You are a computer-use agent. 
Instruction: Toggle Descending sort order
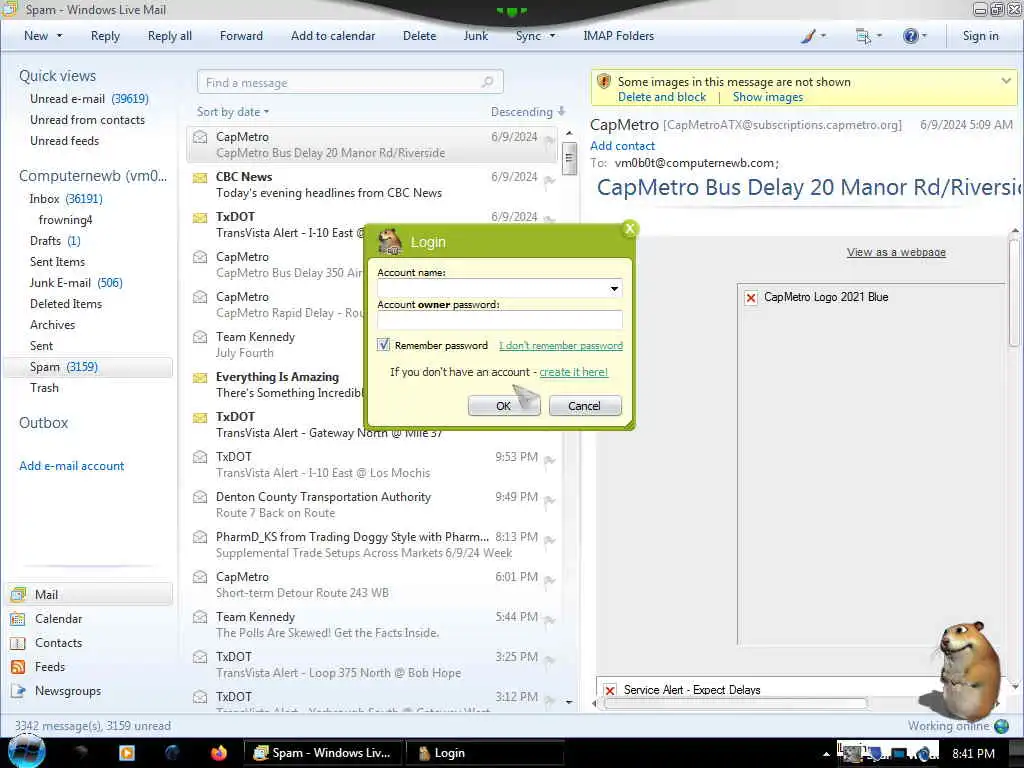pyautogui.click(x=528, y=112)
